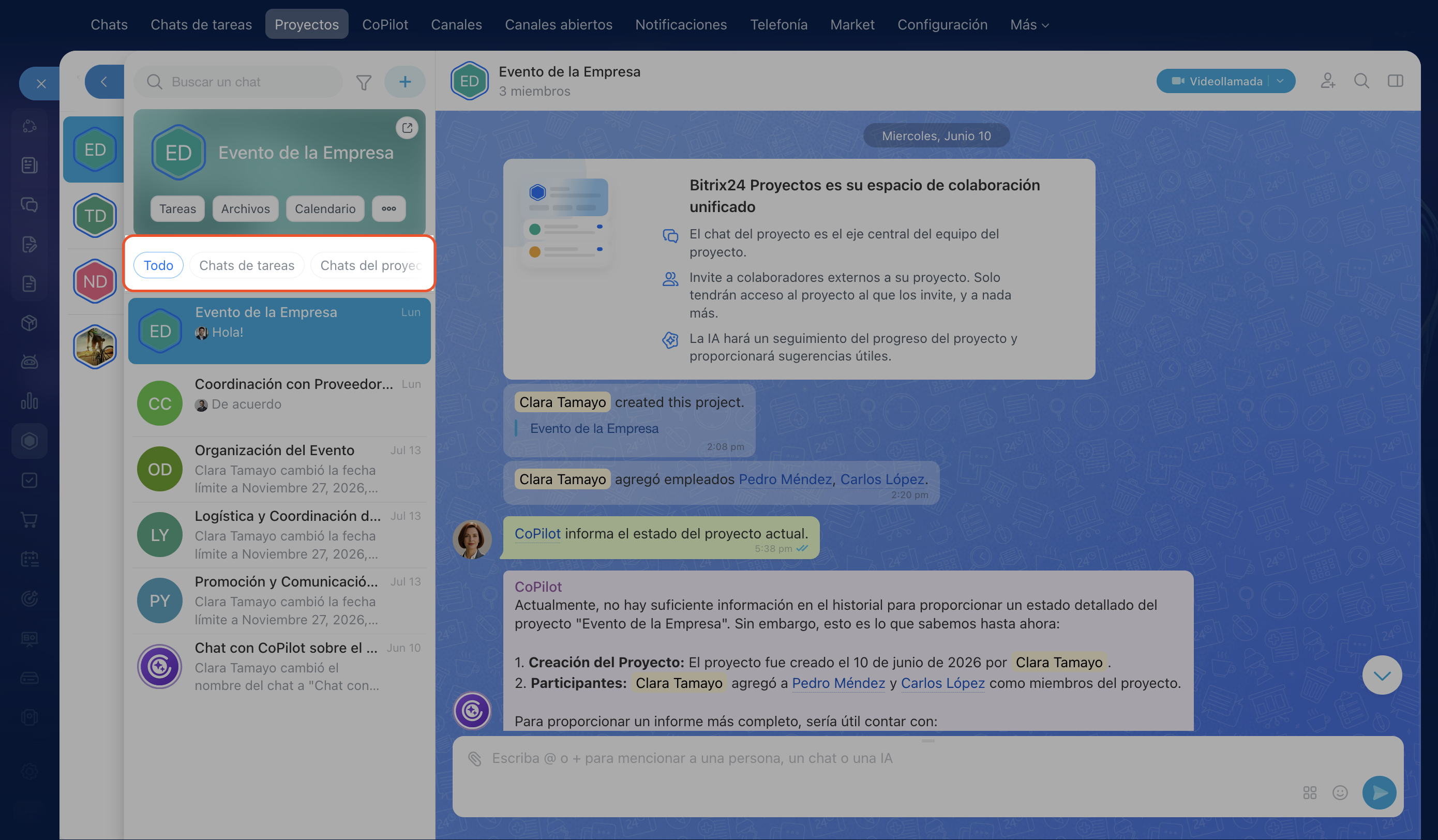Open project in new window via card icon
The height and width of the screenshot is (840, 1438).
click(x=407, y=128)
